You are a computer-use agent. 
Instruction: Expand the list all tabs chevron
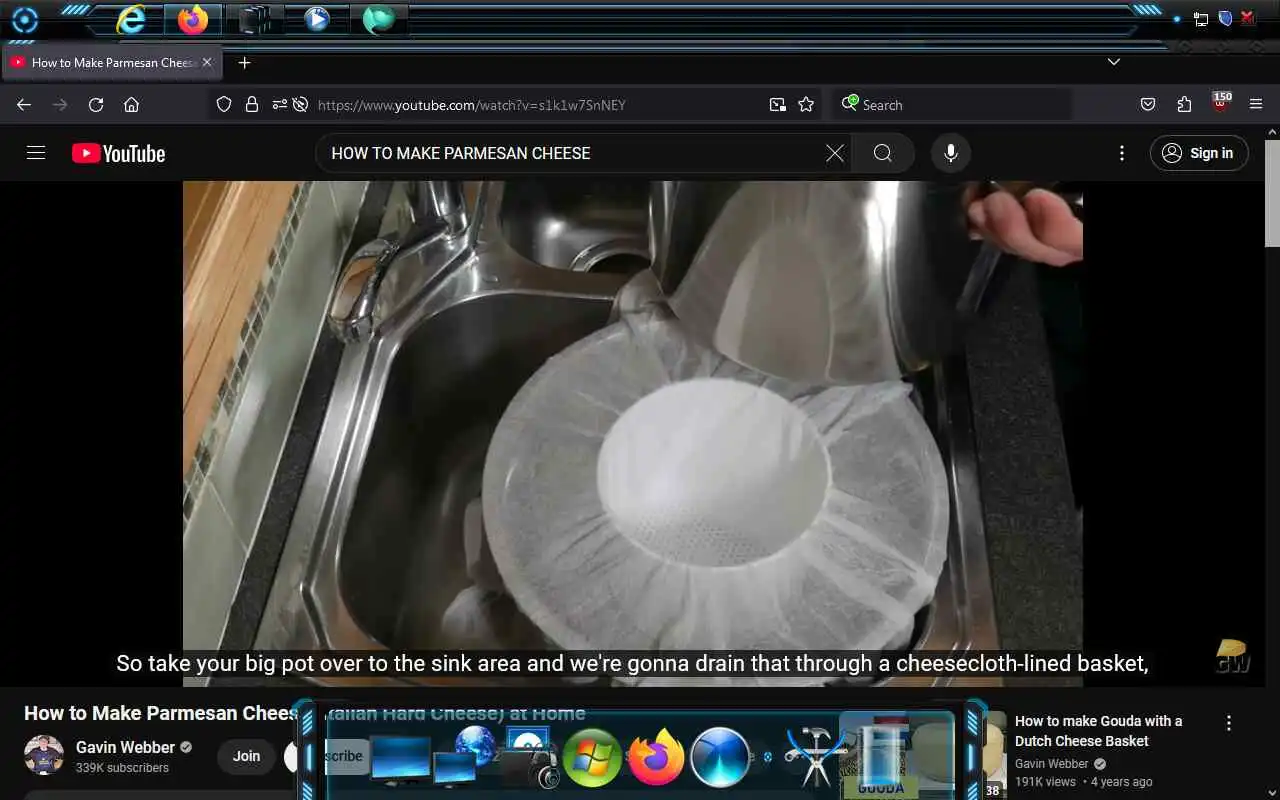tap(1114, 62)
